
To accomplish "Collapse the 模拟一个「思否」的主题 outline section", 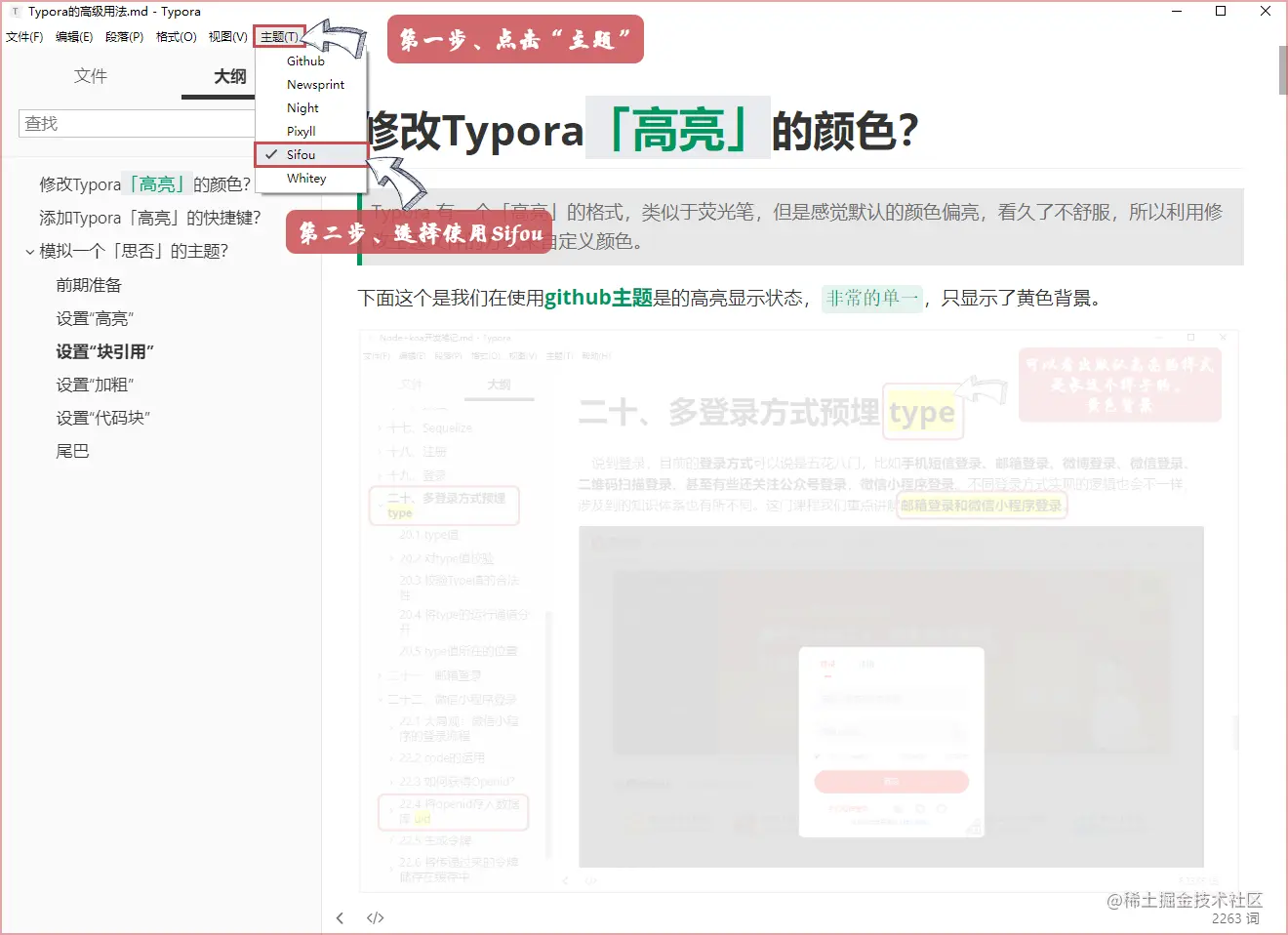I will coord(28,251).
